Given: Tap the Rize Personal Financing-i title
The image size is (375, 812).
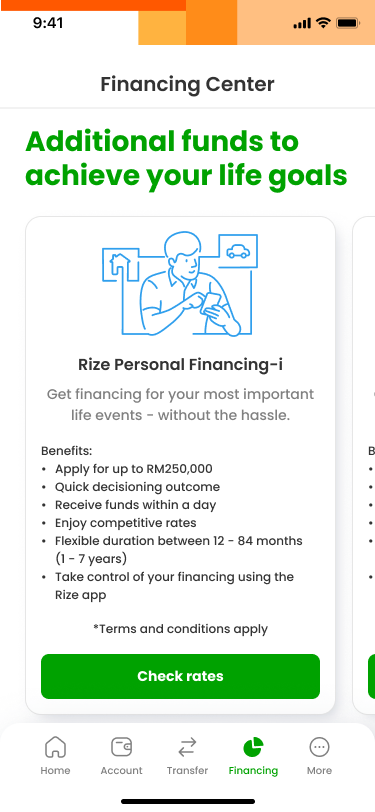Looking at the screenshot, I should 180,365.
